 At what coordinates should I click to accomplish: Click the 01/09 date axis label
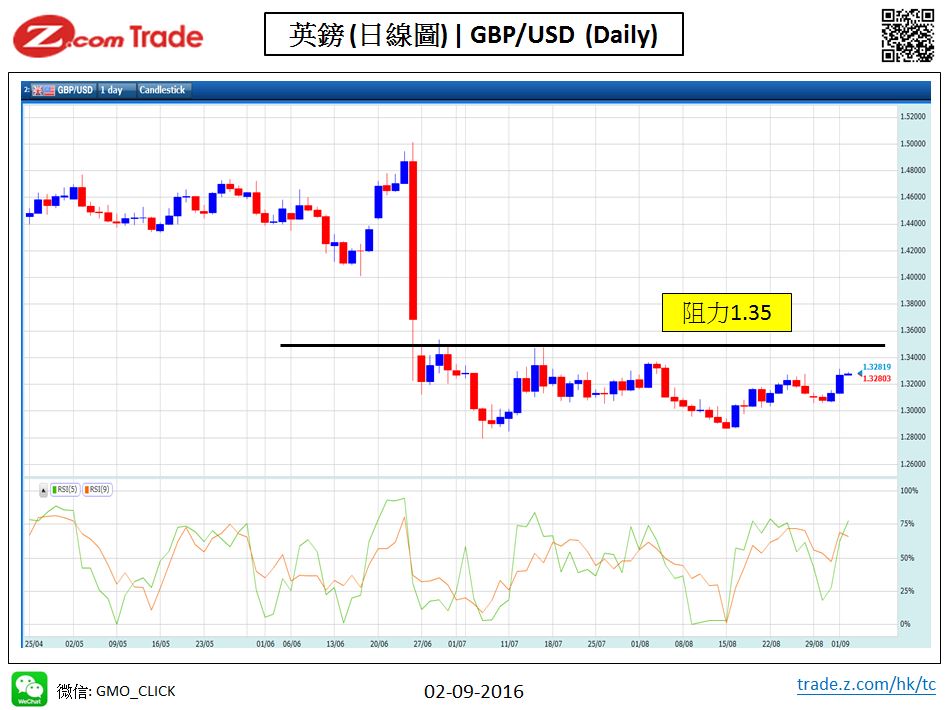[840, 644]
